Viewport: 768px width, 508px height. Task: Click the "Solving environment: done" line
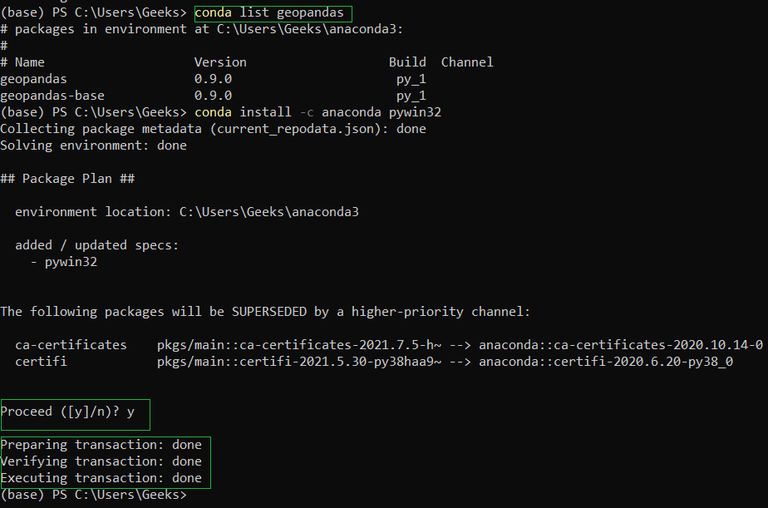93,146
